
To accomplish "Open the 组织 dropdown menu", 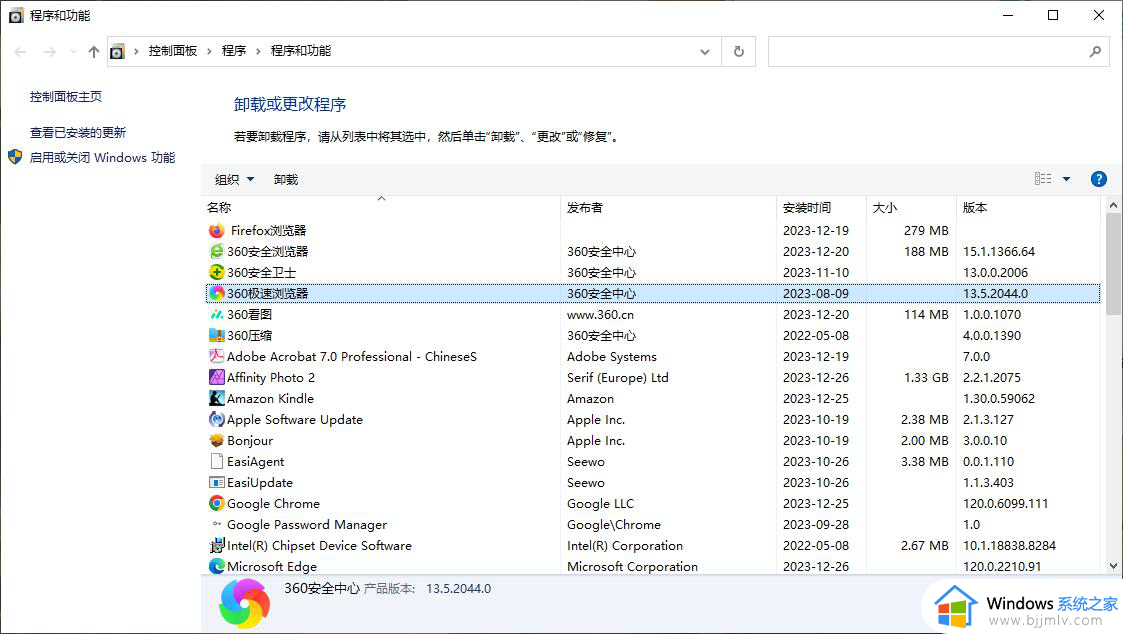I will click(234, 180).
